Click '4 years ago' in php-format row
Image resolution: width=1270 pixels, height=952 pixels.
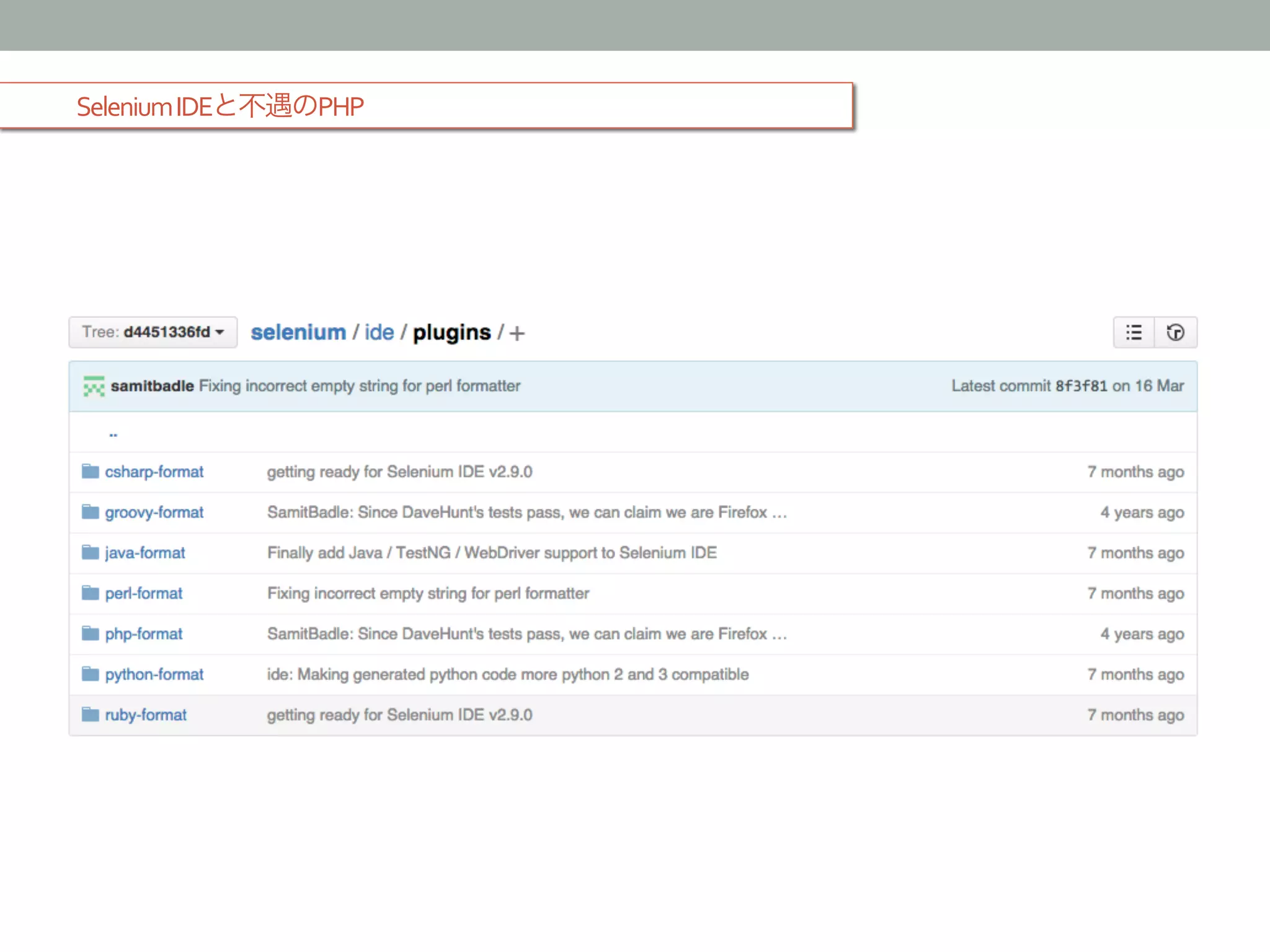(x=1142, y=634)
